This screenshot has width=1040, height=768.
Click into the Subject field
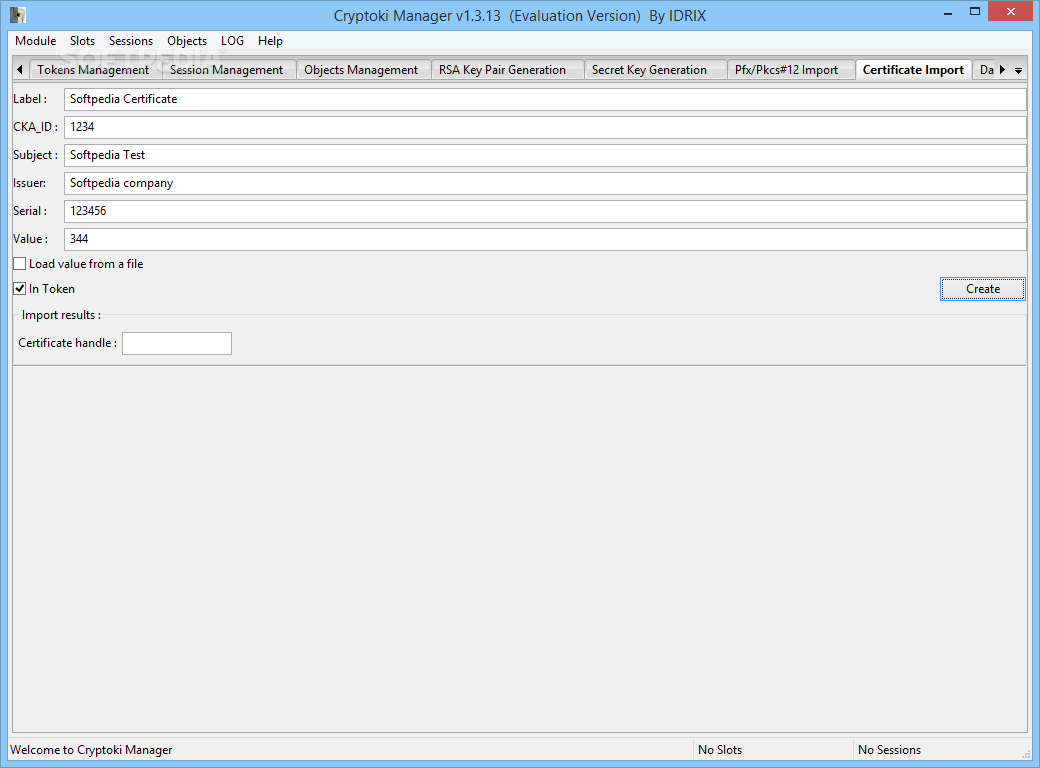click(x=545, y=155)
